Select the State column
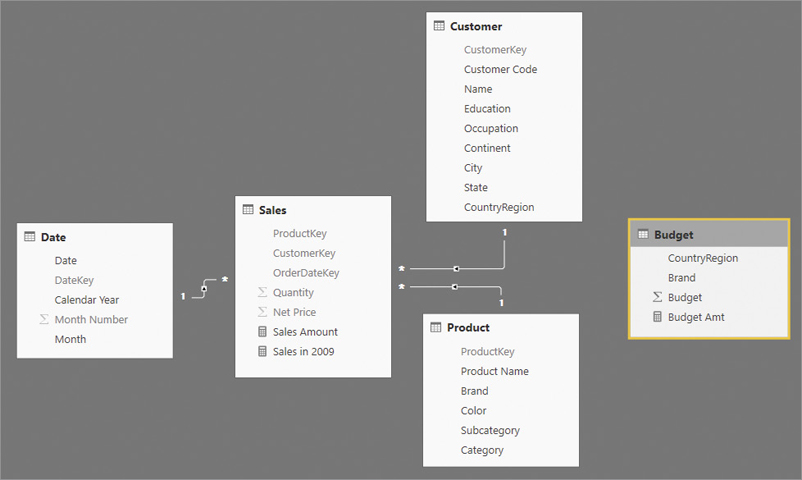Image resolution: width=802 pixels, height=480 pixels. [x=476, y=187]
